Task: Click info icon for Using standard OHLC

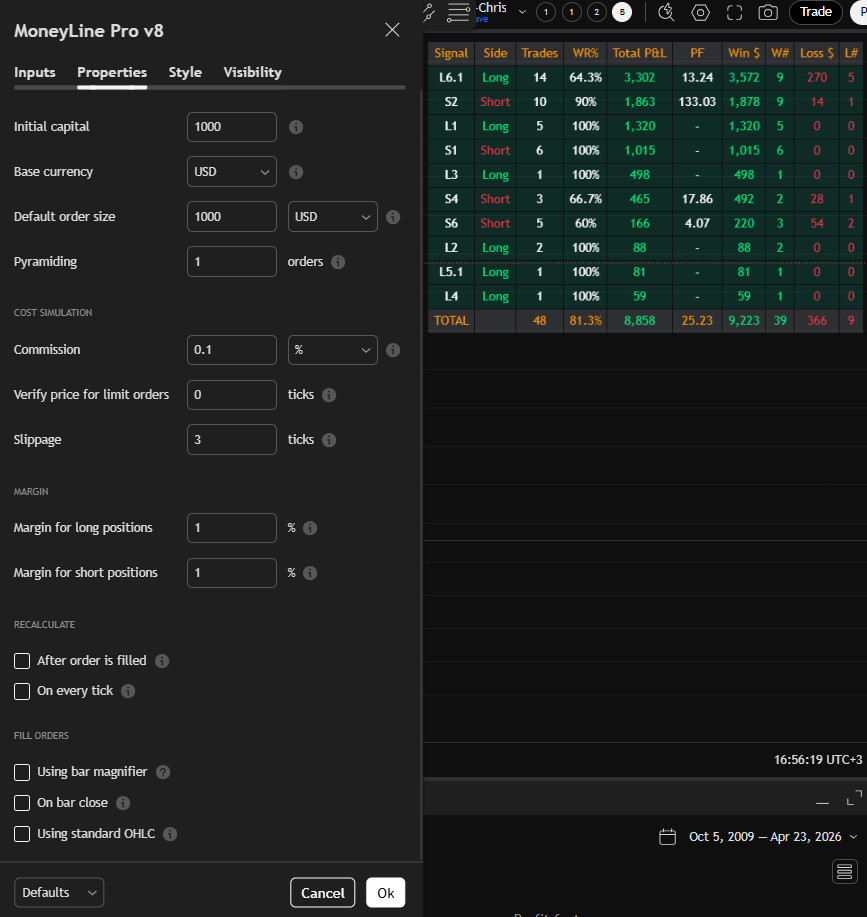Action: [170, 834]
